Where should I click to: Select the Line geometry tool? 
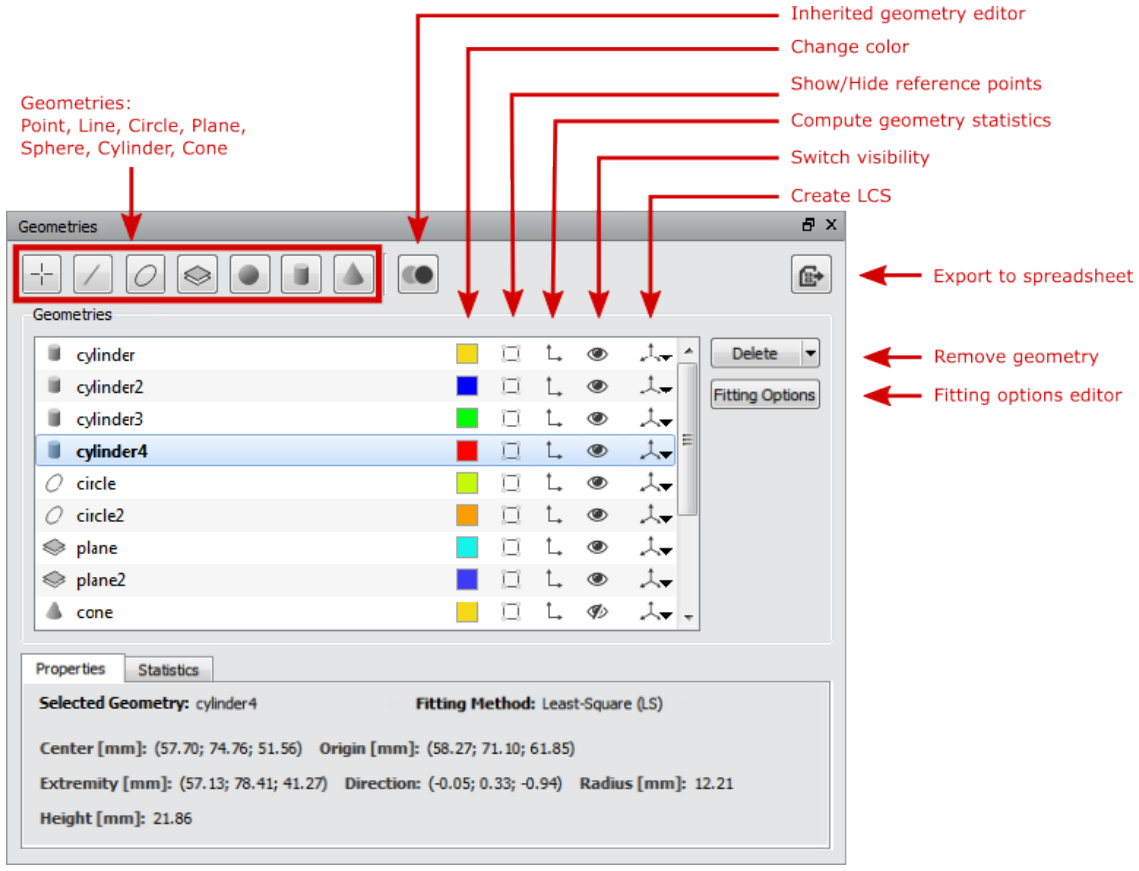click(x=94, y=275)
